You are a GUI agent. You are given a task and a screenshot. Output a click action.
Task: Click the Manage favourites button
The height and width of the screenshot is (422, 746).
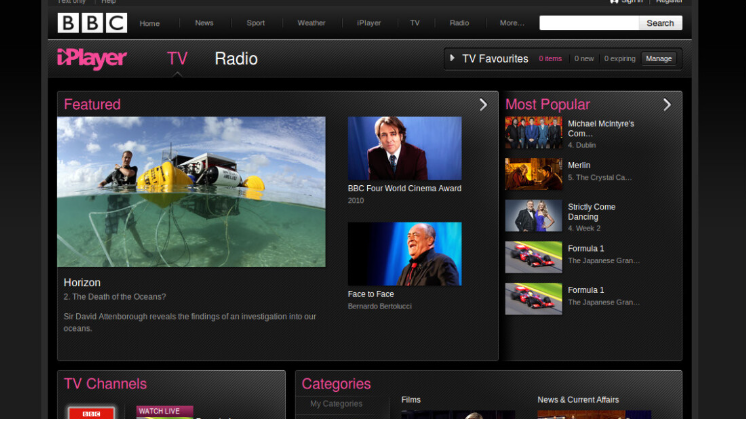(658, 59)
